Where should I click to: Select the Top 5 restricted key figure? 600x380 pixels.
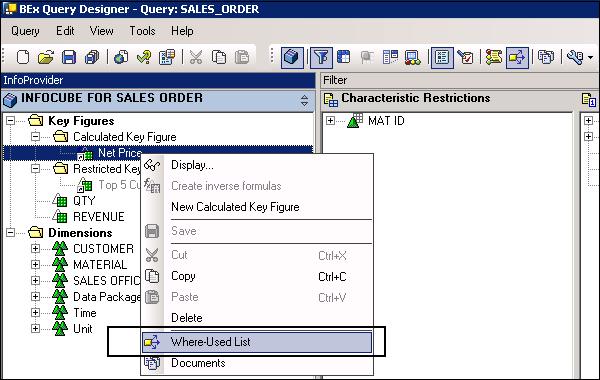(119, 185)
